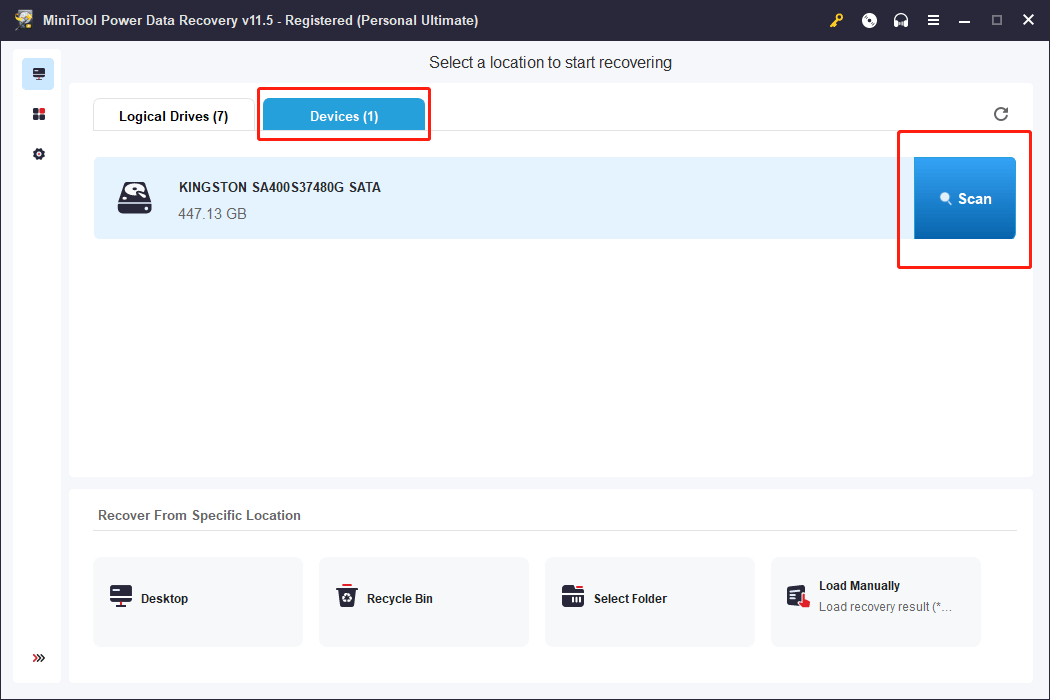Image resolution: width=1050 pixels, height=700 pixels.
Task: Click the 447.13 GB size text
Action: 212,214
